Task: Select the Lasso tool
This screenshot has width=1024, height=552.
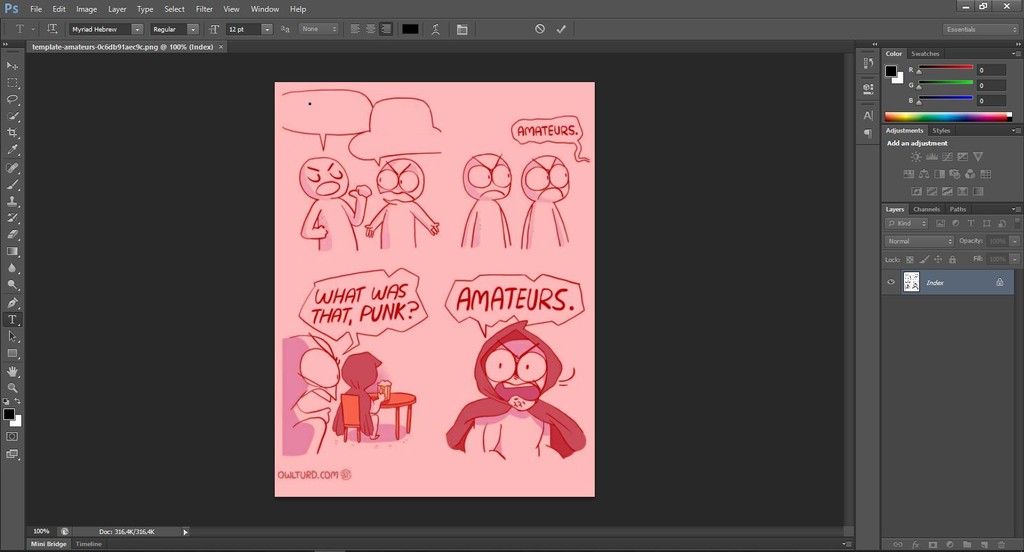Action: click(x=13, y=99)
